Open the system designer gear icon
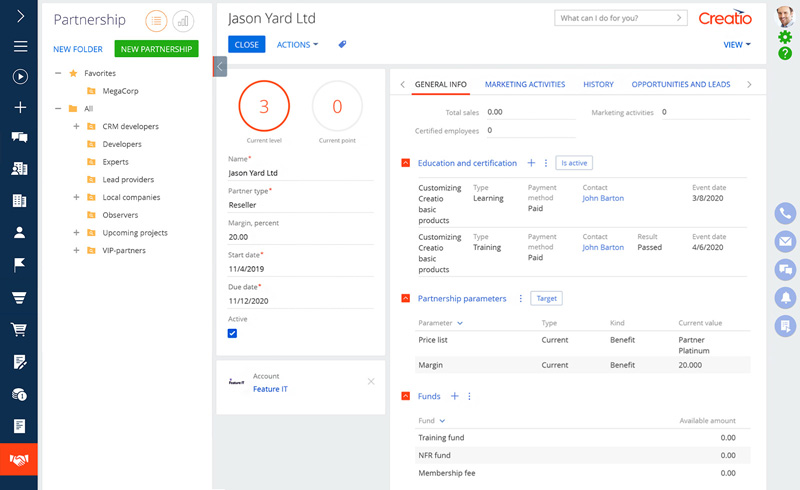Viewport: 800px width, 490px height. (785, 37)
